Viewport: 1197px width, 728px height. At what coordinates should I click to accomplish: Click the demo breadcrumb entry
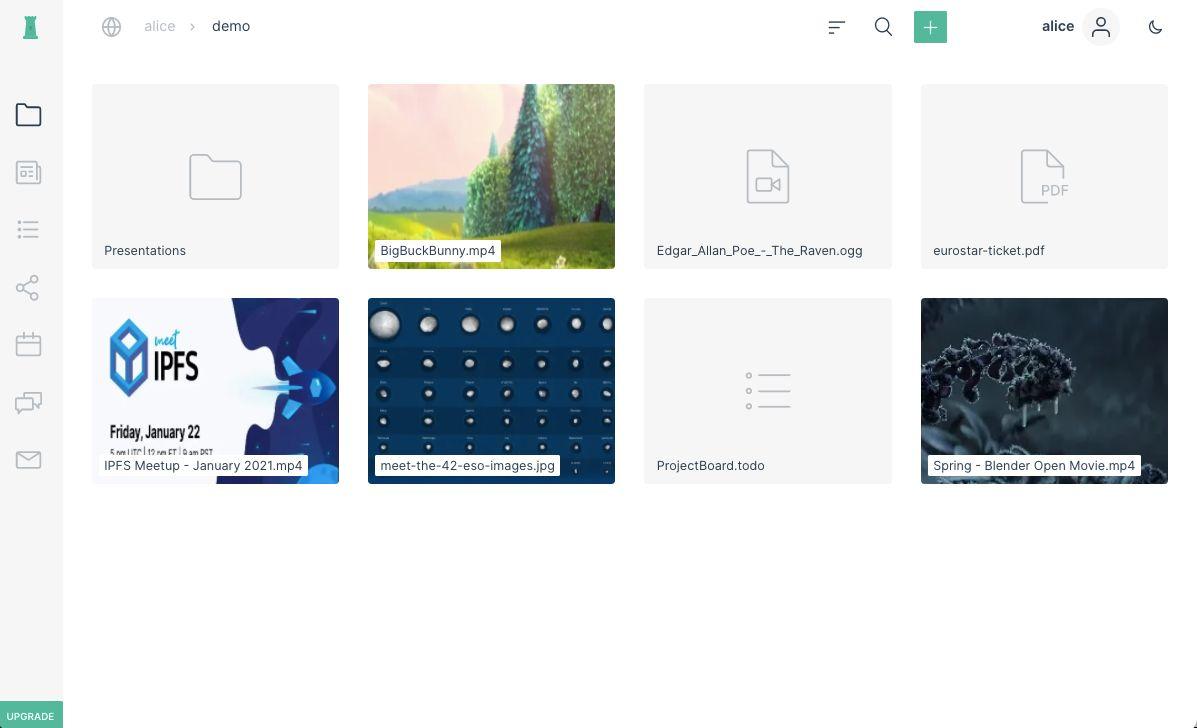point(231,26)
